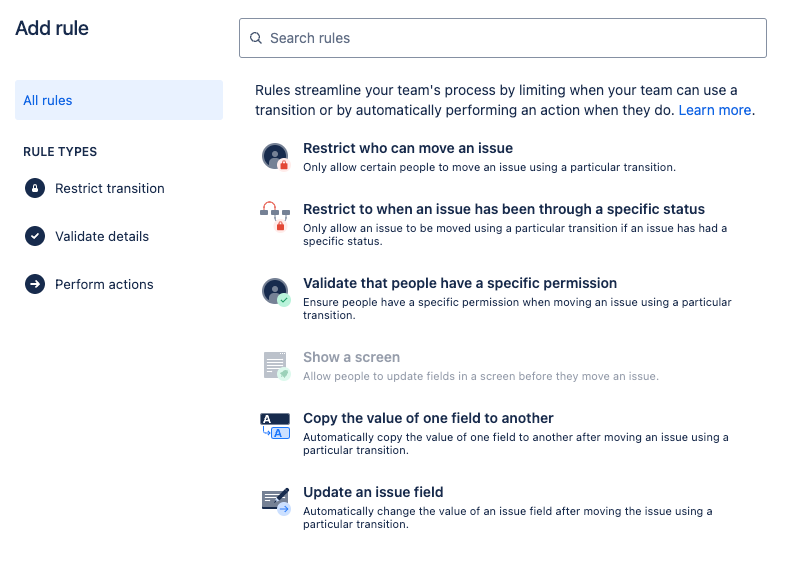785x583 pixels.
Task: Click the Validate details checkmark icon
Action: point(35,236)
